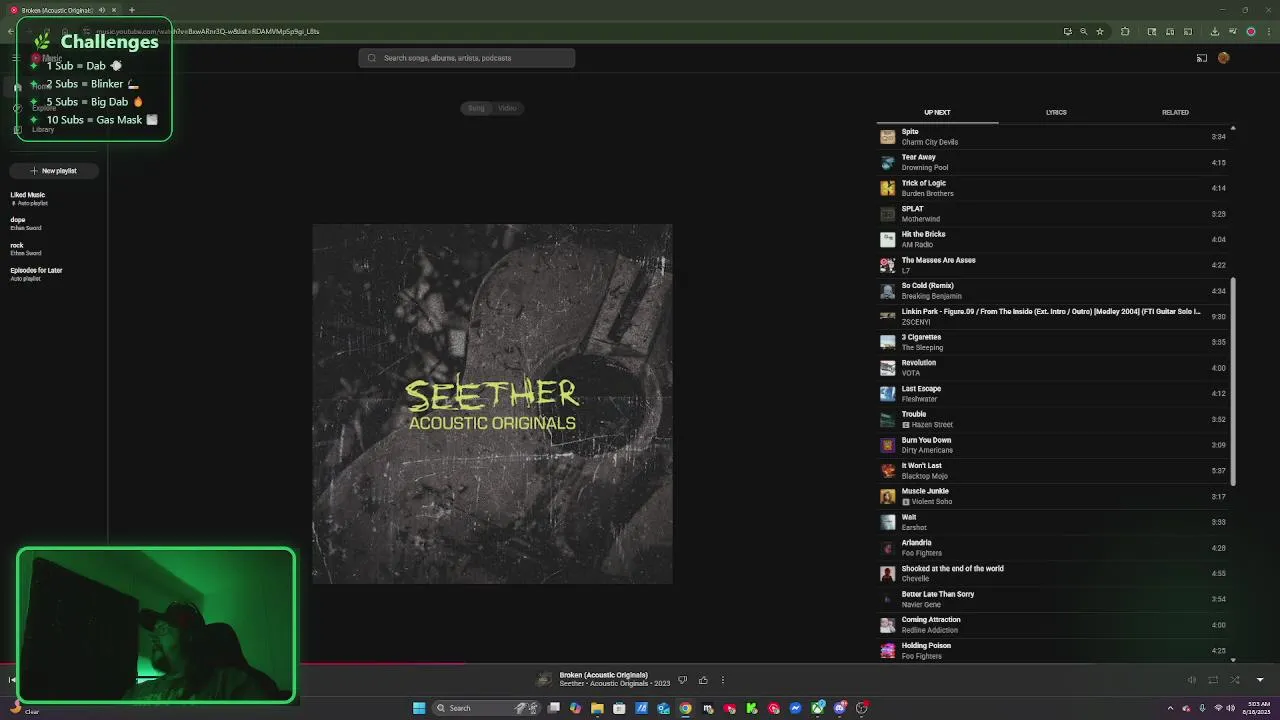This screenshot has height=720, width=1280.
Task: Show hidden system tray icons
Action: tap(1171, 708)
